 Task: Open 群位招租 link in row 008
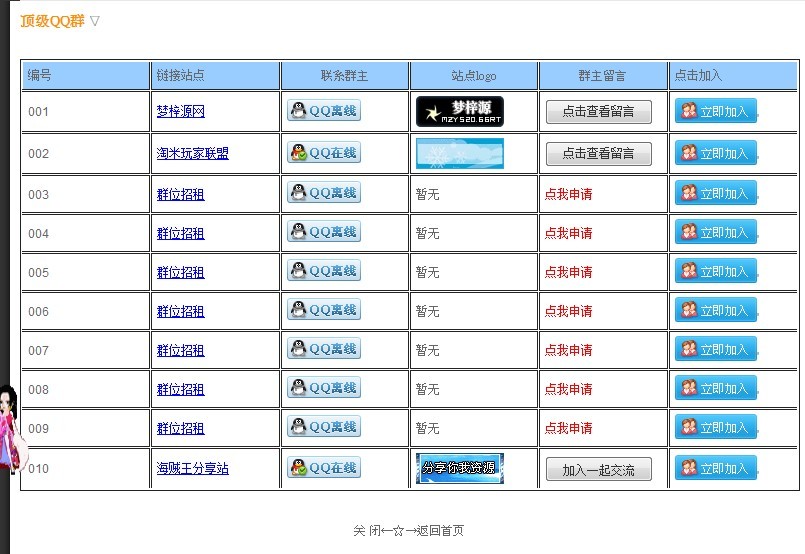(181, 390)
